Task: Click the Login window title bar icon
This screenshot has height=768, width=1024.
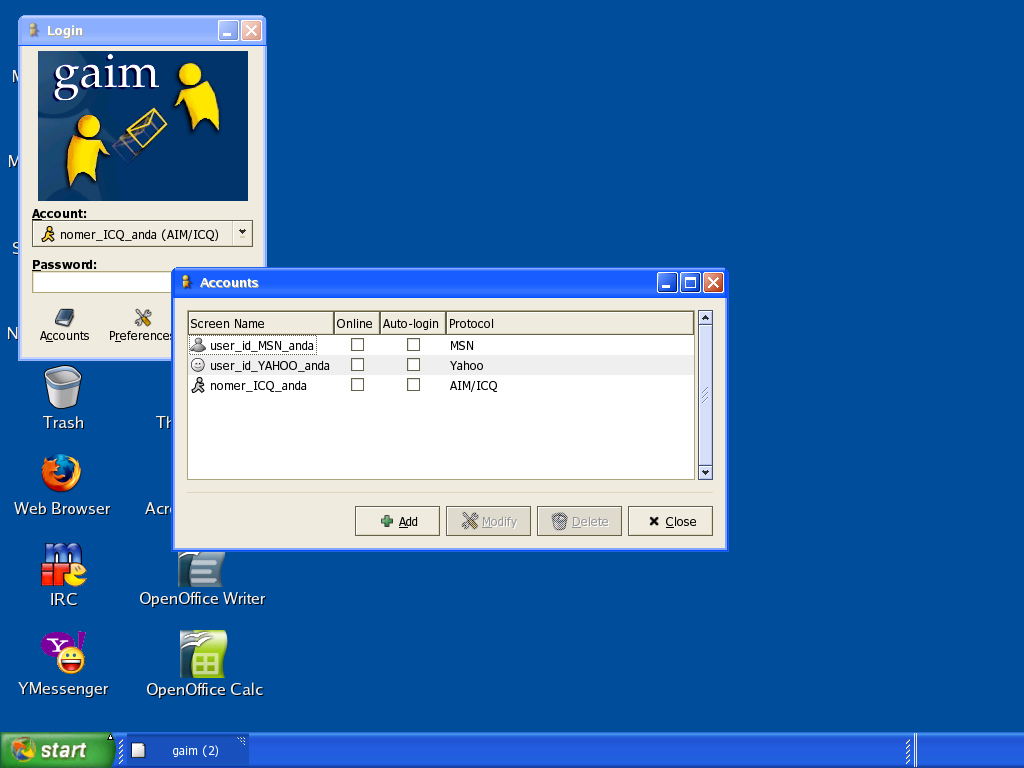Action: [33, 30]
